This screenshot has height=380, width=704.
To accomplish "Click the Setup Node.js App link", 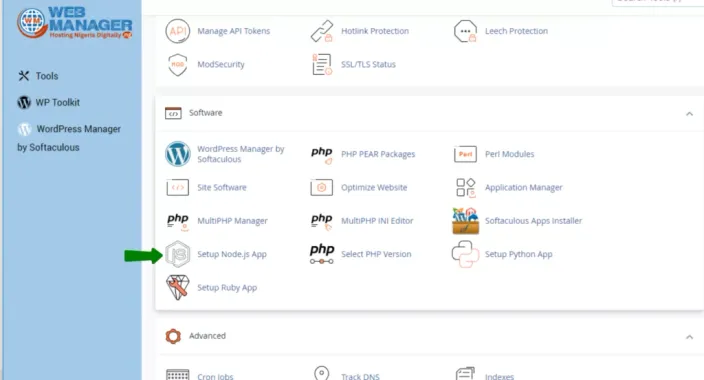I will (x=232, y=254).
